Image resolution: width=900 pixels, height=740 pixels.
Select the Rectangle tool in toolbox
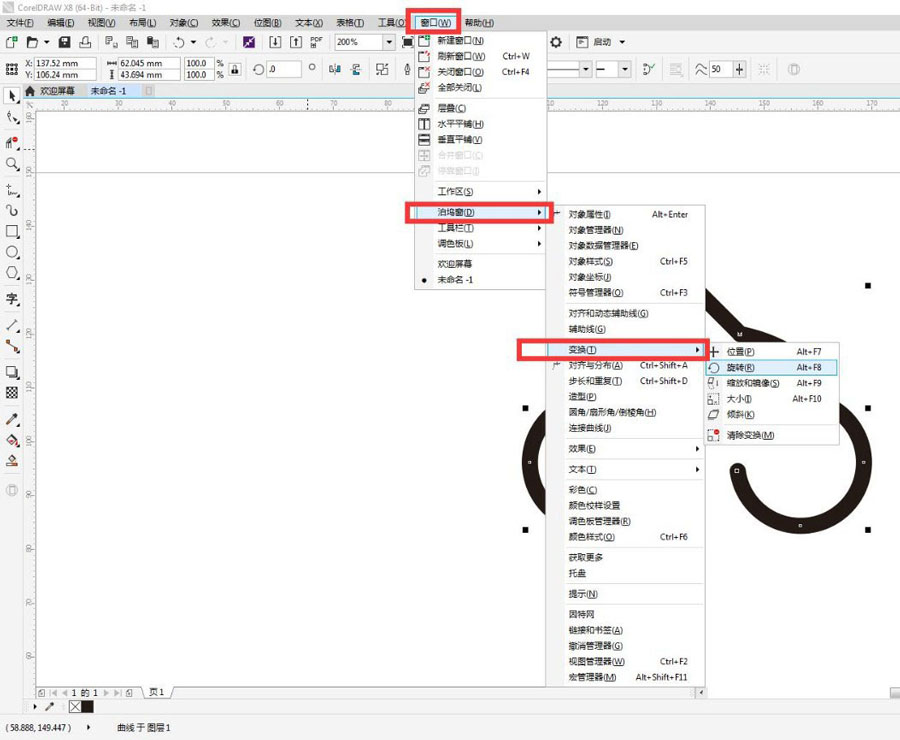(x=12, y=231)
